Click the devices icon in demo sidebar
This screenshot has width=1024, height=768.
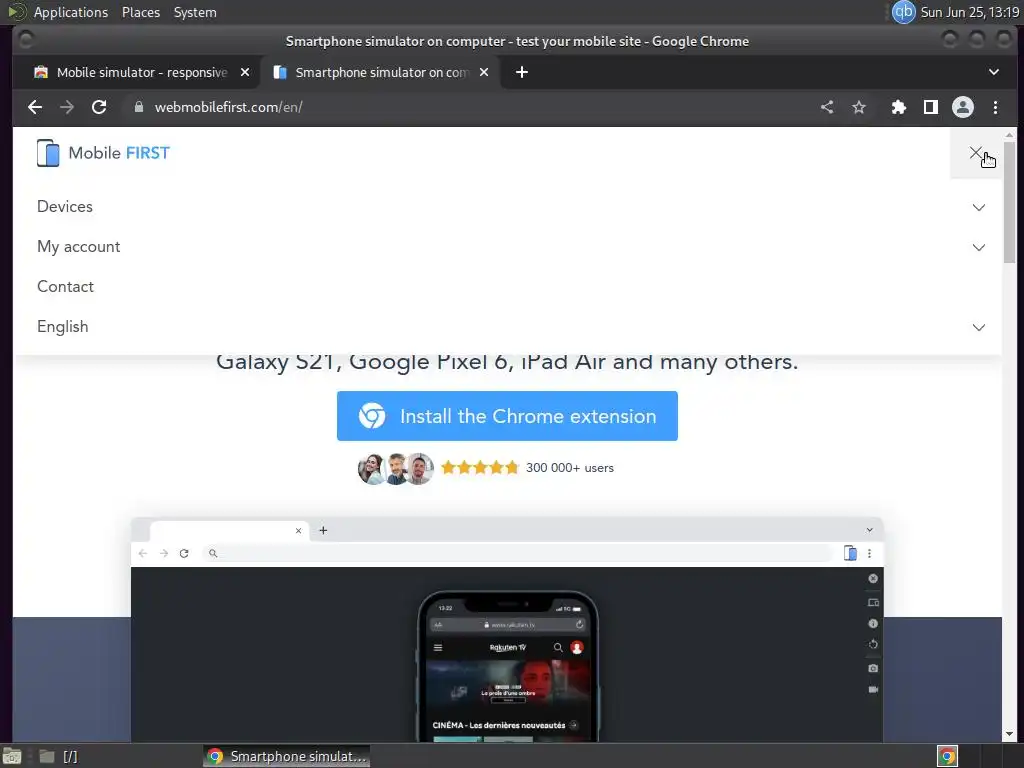click(873, 602)
